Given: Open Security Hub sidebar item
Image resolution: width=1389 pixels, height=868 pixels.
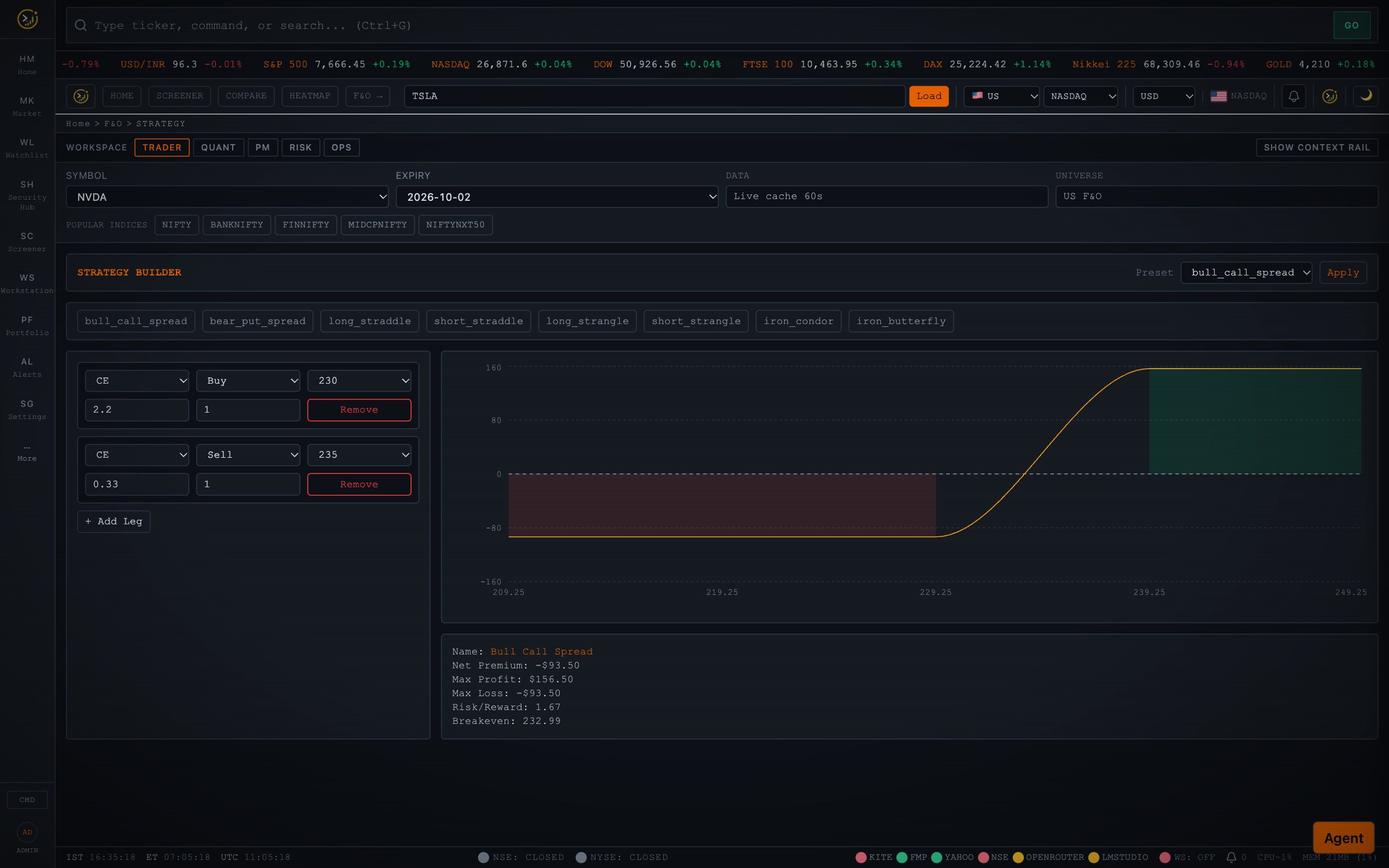Looking at the screenshot, I should click(x=27, y=195).
